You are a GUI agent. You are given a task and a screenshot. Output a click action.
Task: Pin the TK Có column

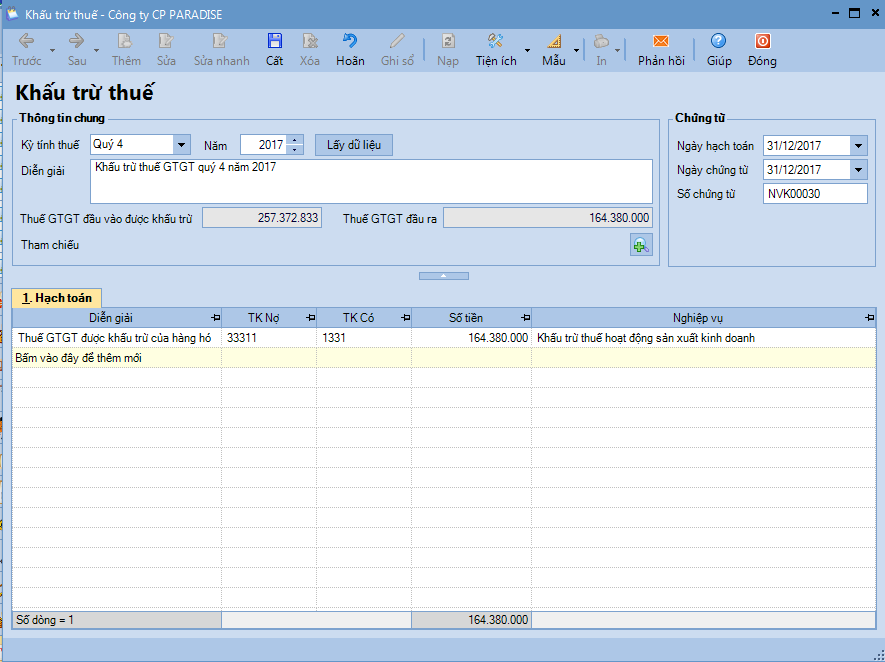(405, 318)
